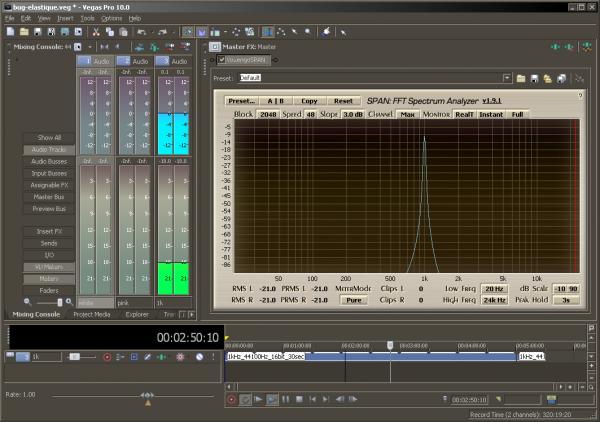Click the Mixing Console zoom slider handle
The image size is (600, 422).
point(60,302)
